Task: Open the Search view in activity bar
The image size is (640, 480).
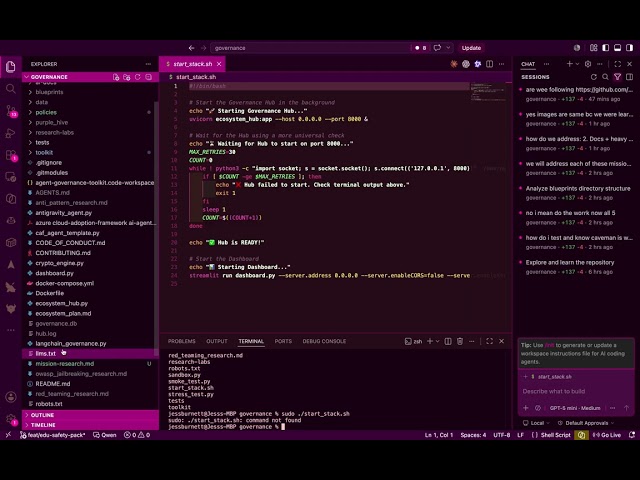Action: 11,89
